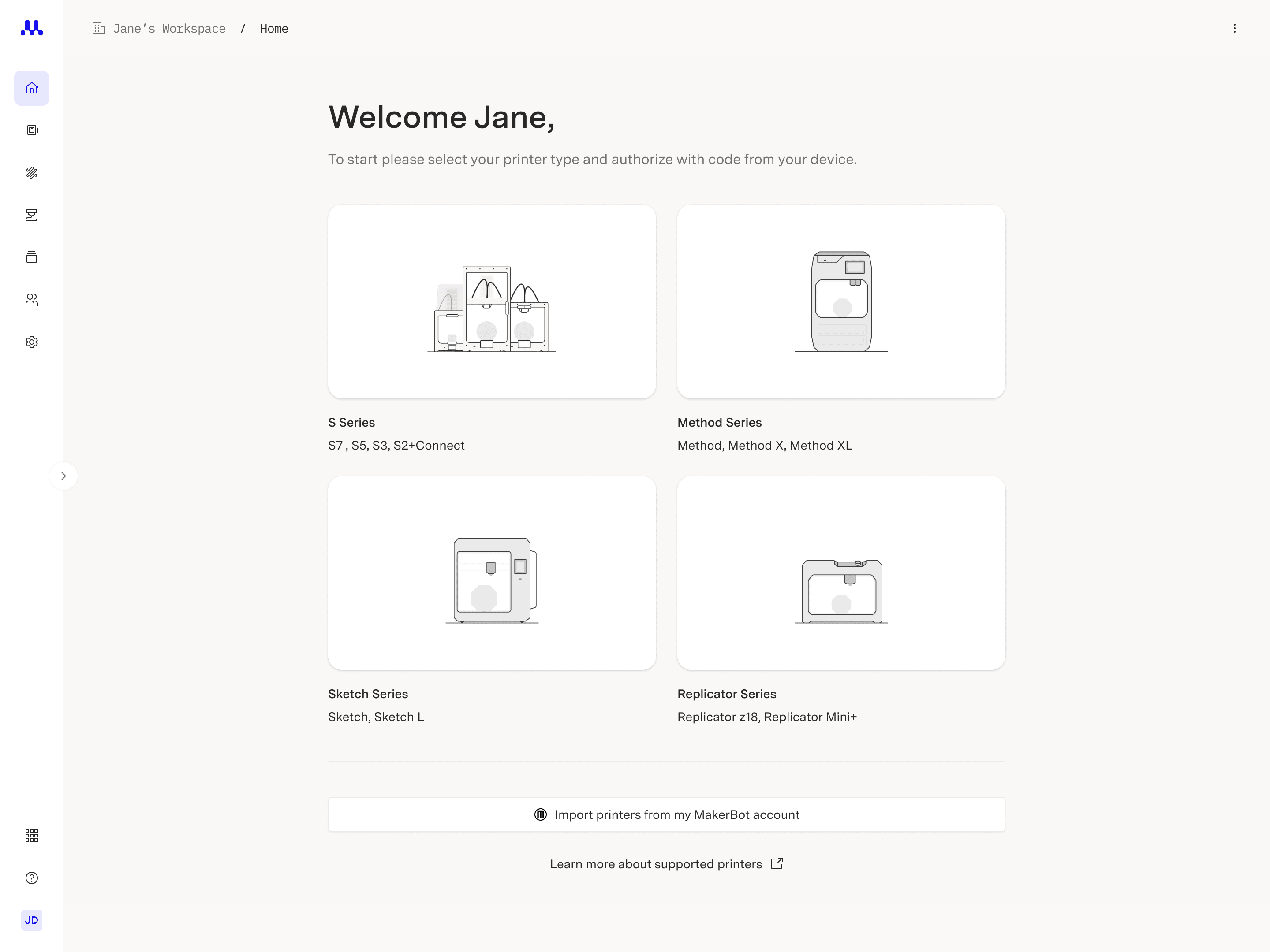Image resolution: width=1270 pixels, height=952 pixels.
Task: Open the team members icon
Action: click(x=32, y=300)
